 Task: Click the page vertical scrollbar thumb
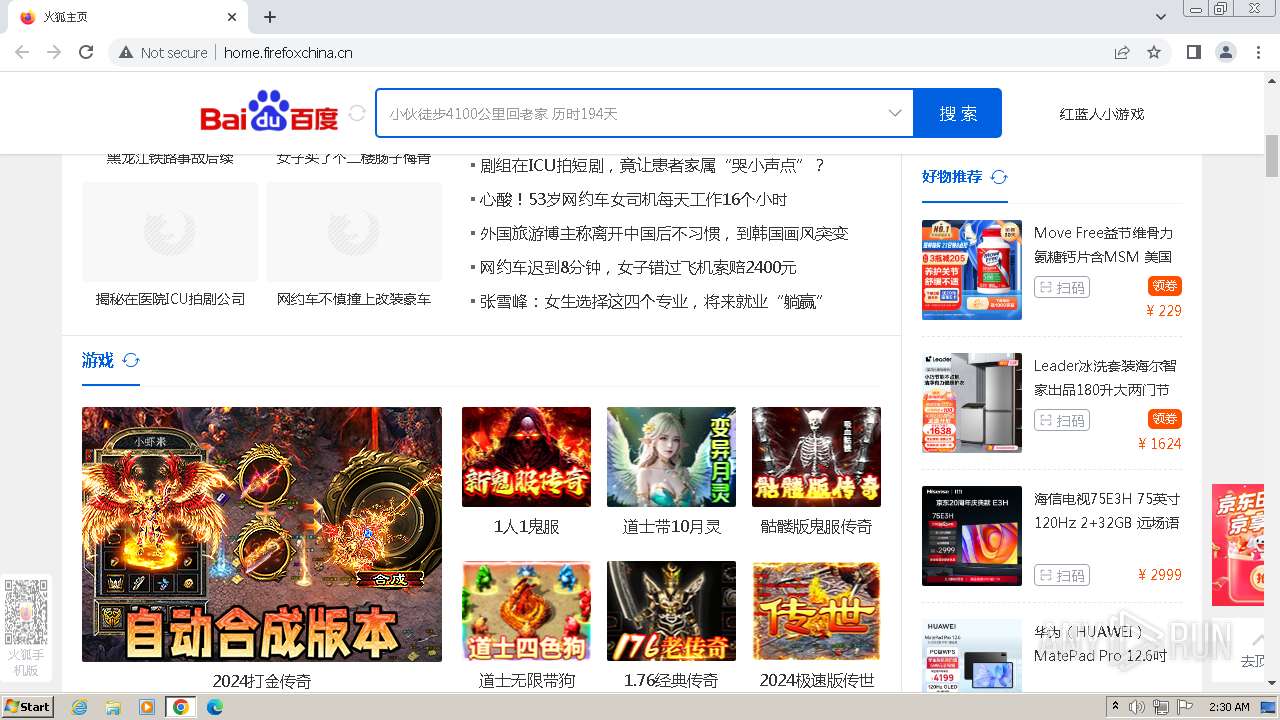(x=1272, y=155)
